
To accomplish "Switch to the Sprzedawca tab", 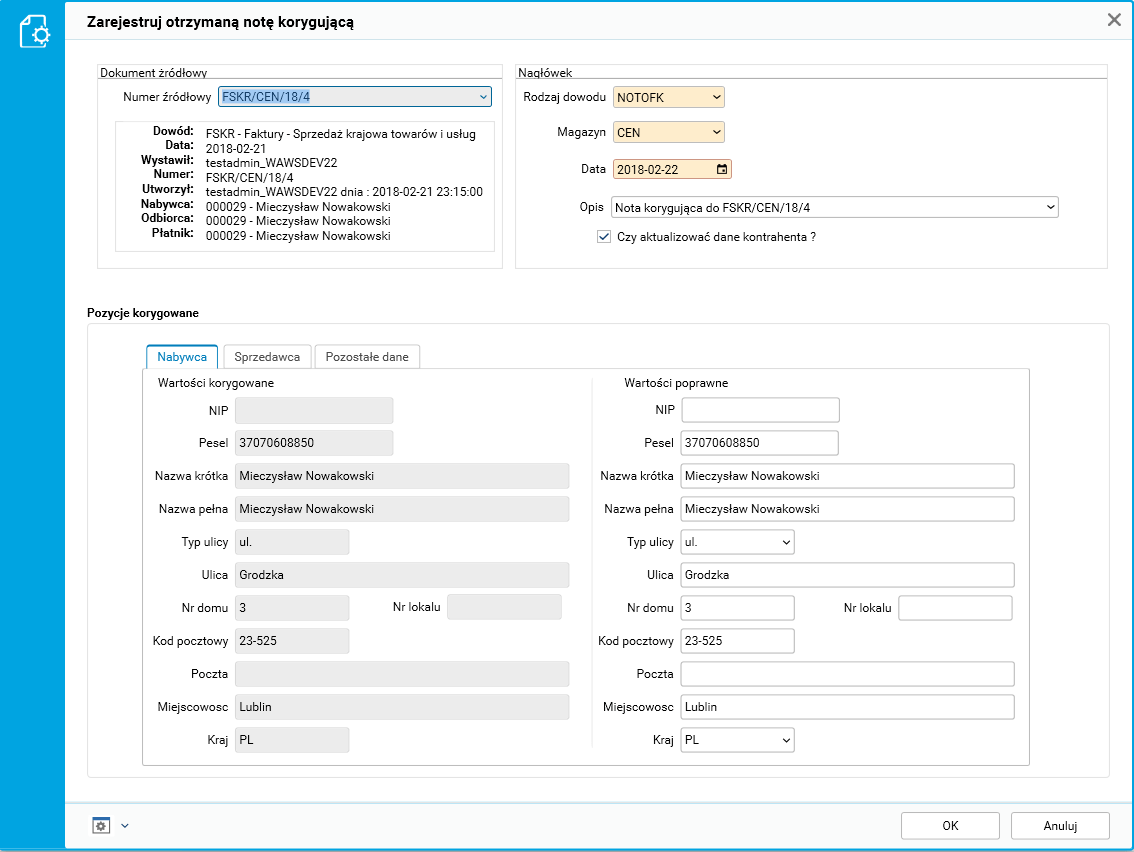I will click(266, 357).
